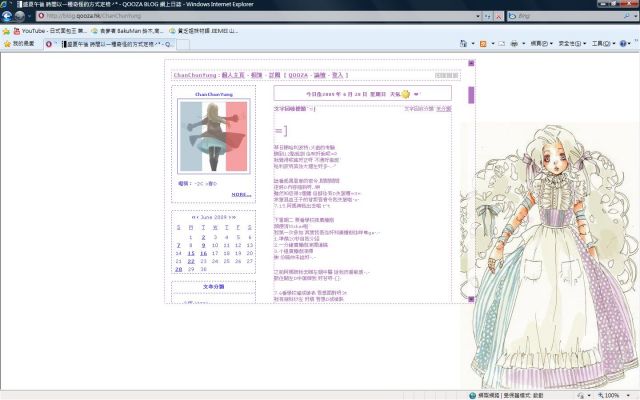Click the ChanChunYung blog title link
Viewport: 640px width, 400px height.
tap(195, 76)
